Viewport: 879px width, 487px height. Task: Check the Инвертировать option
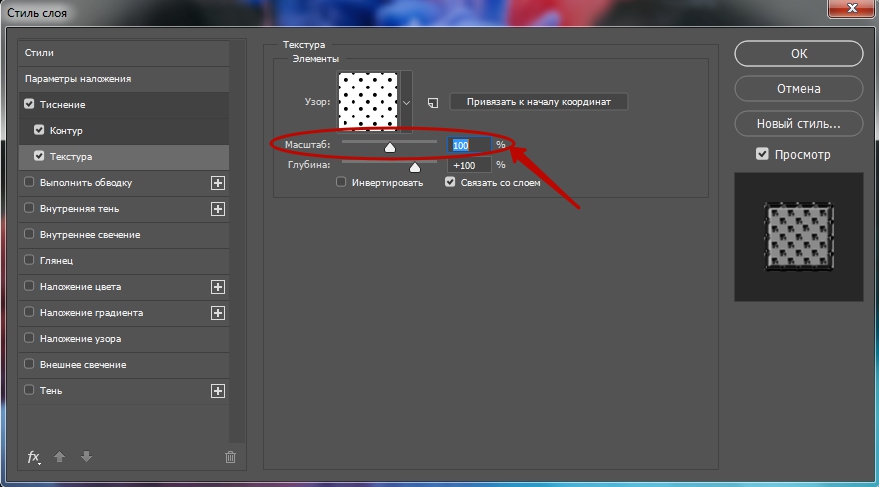pyautogui.click(x=341, y=182)
